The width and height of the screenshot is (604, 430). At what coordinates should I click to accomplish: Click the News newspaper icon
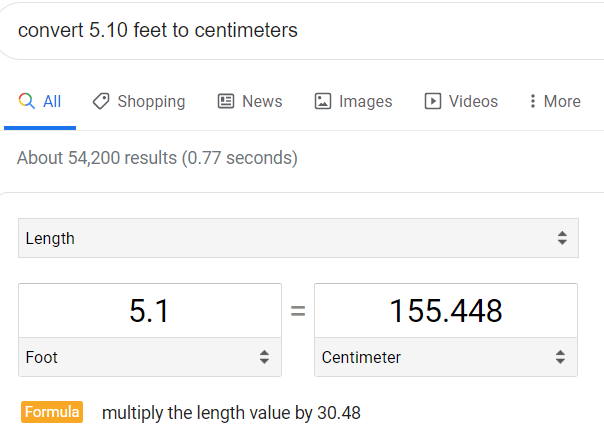[x=226, y=101]
